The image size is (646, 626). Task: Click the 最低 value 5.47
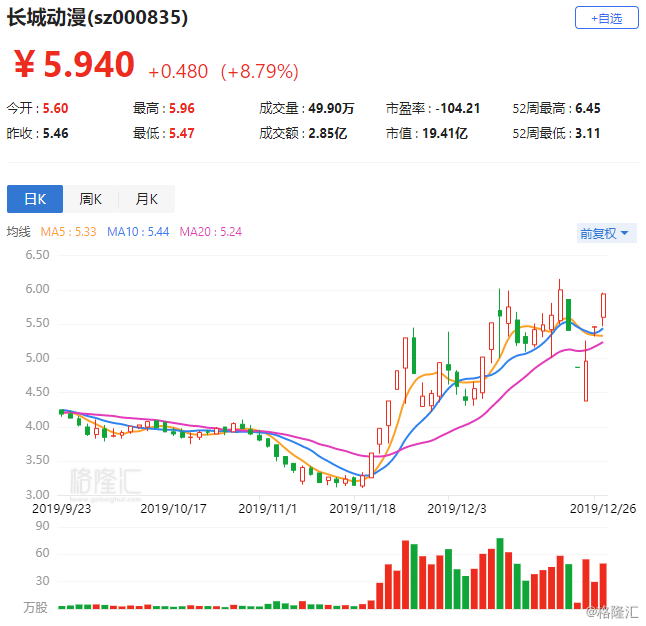[182, 134]
